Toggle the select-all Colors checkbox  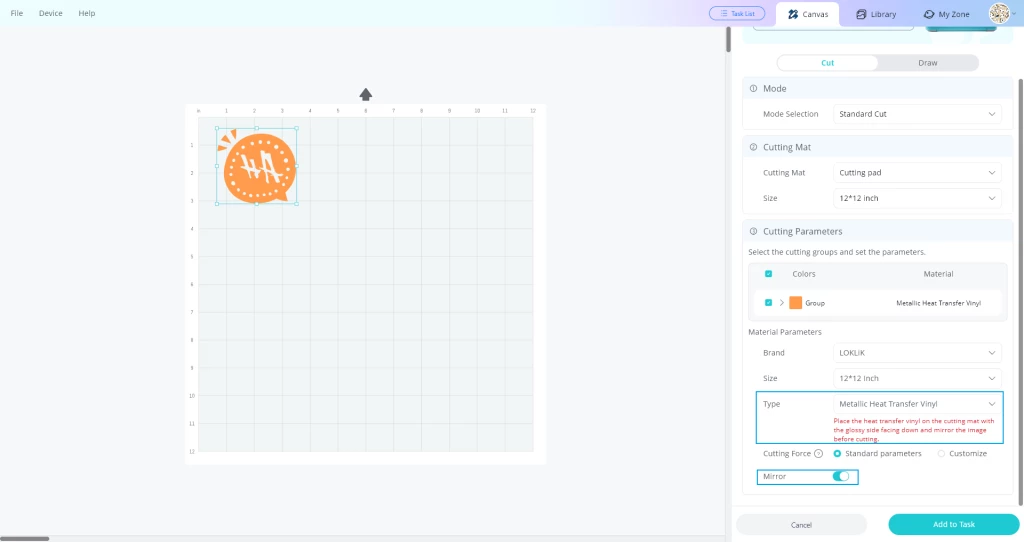[769, 274]
